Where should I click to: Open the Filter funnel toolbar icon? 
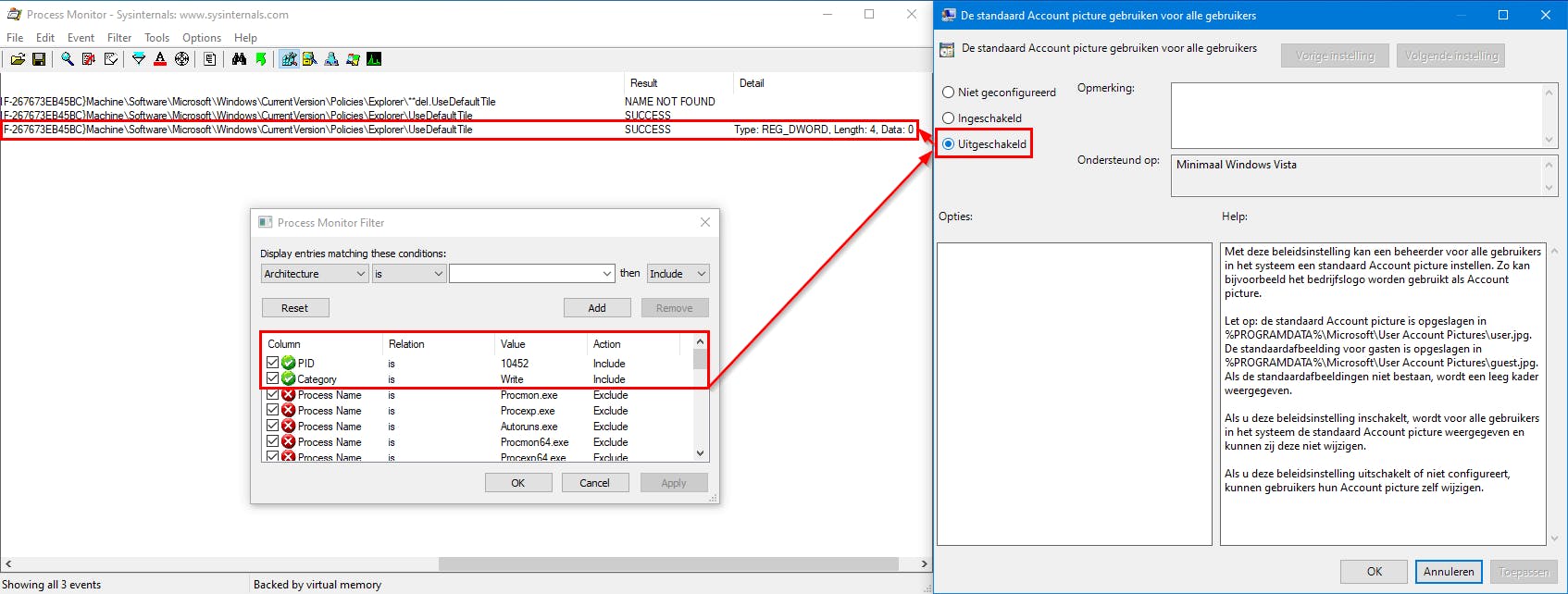point(139,59)
